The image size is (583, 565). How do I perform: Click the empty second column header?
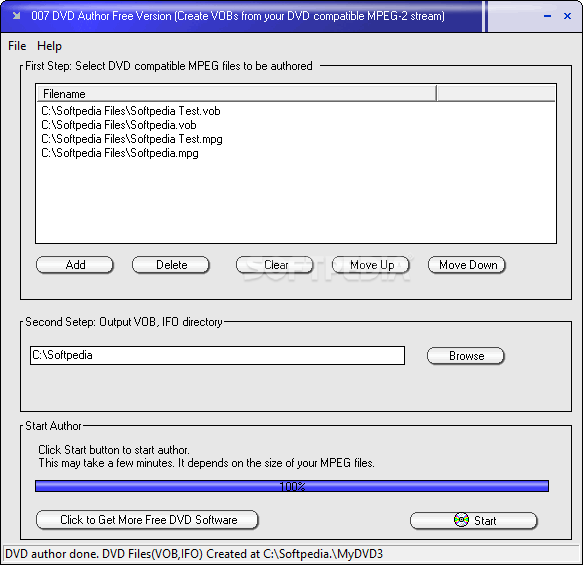pyautogui.click(x=496, y=94)
